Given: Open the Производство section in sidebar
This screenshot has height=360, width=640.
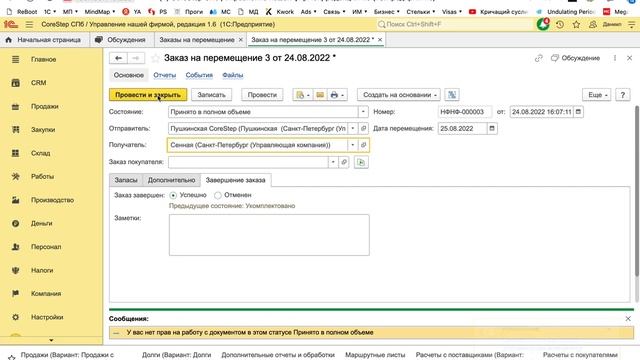Looking at the screenshot, I should click(51, 200).
